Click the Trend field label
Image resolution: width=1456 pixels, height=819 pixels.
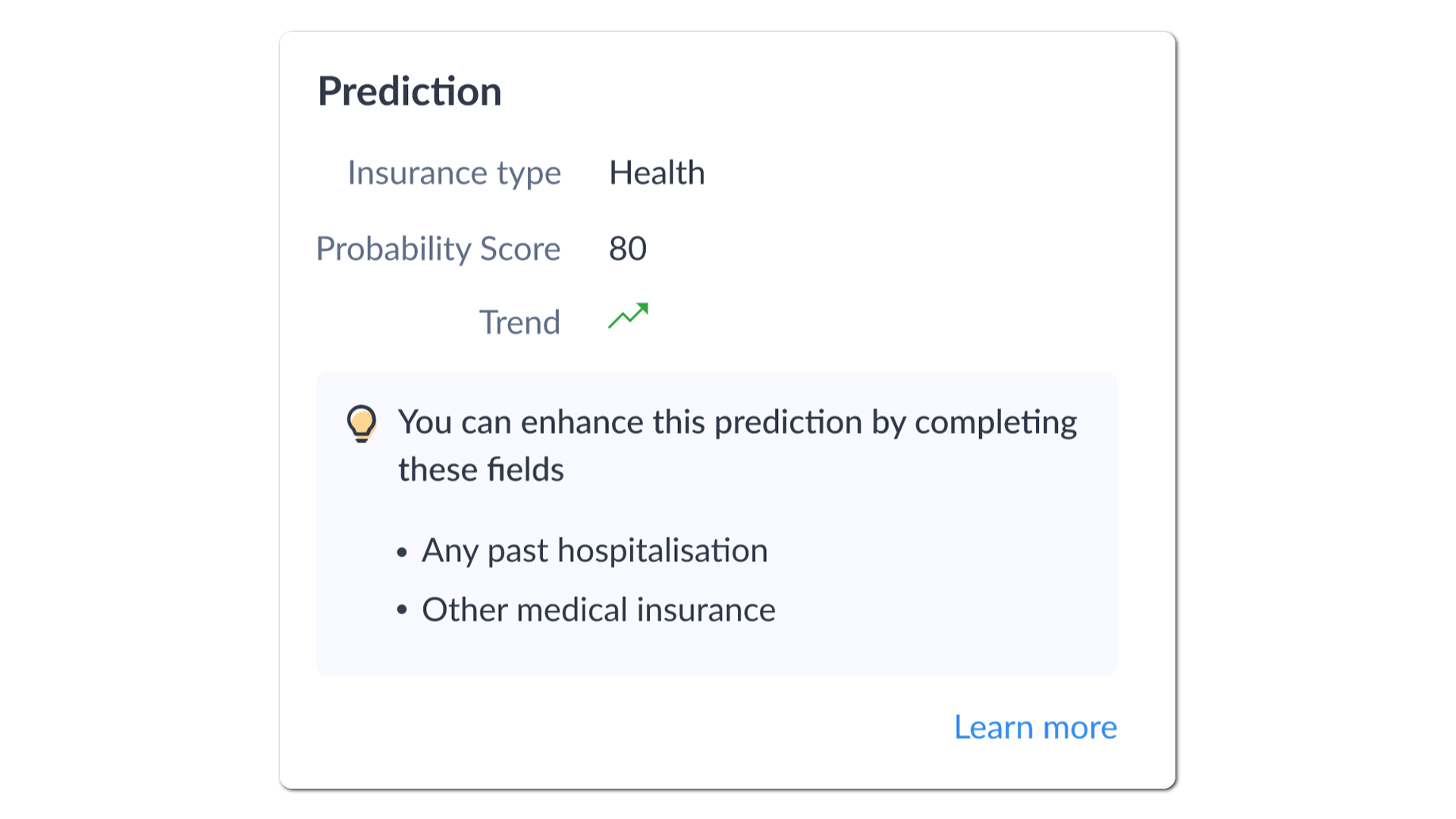point(519,322)
